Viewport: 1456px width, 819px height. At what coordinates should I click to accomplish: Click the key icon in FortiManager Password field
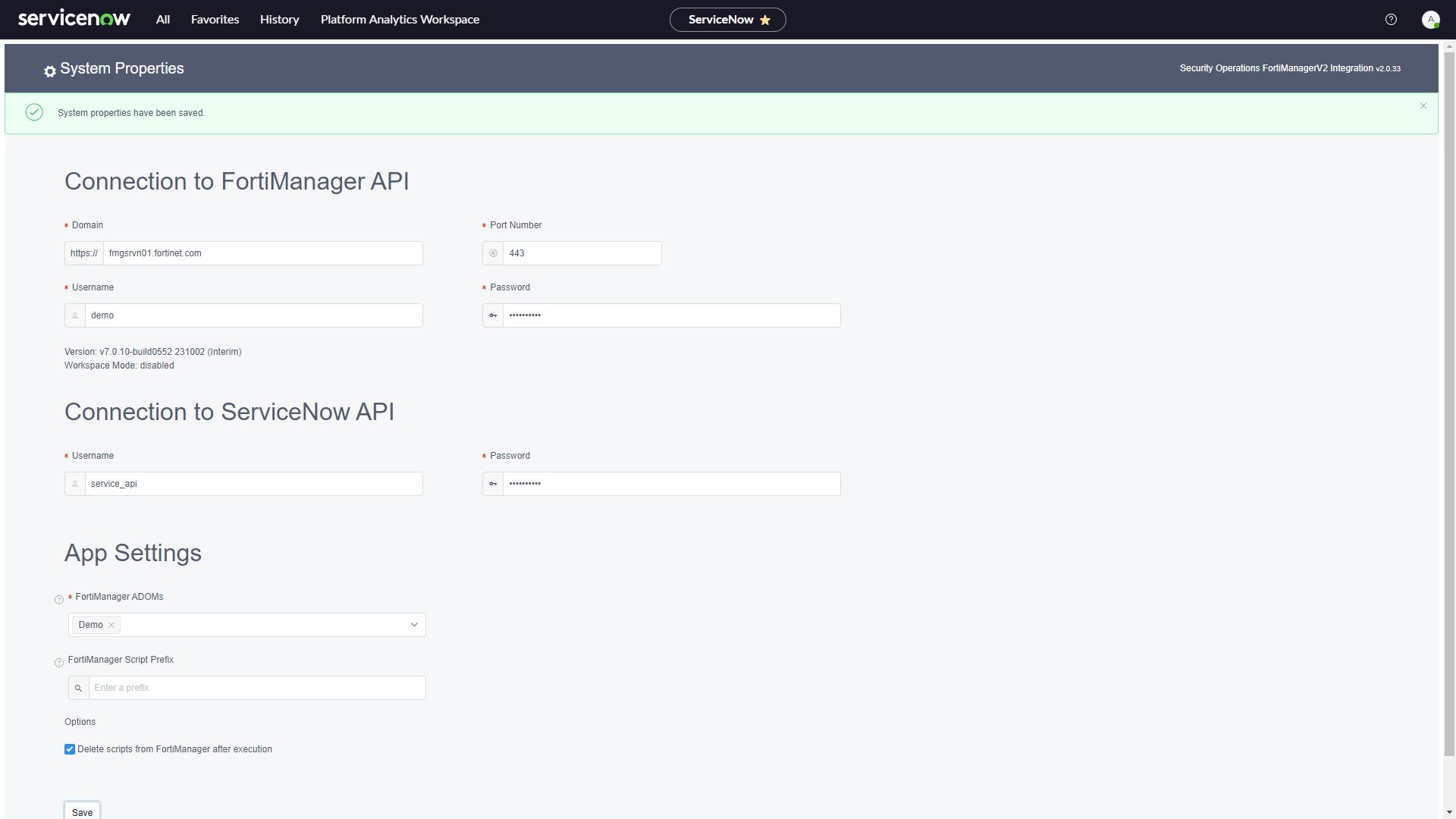pos(493,315)
